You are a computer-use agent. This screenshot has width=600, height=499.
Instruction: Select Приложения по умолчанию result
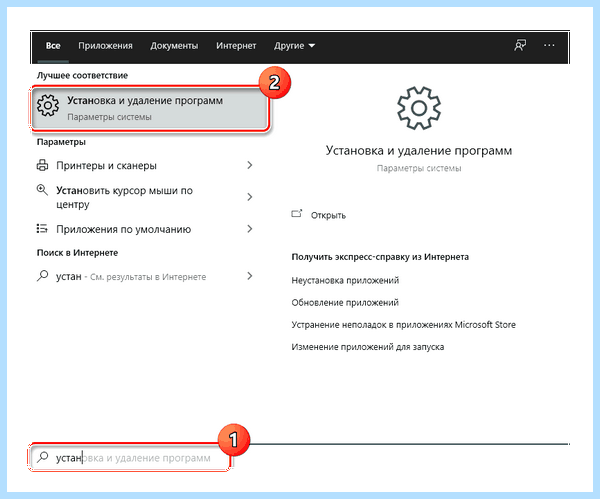pyautogui.click(x=145, y=229)
